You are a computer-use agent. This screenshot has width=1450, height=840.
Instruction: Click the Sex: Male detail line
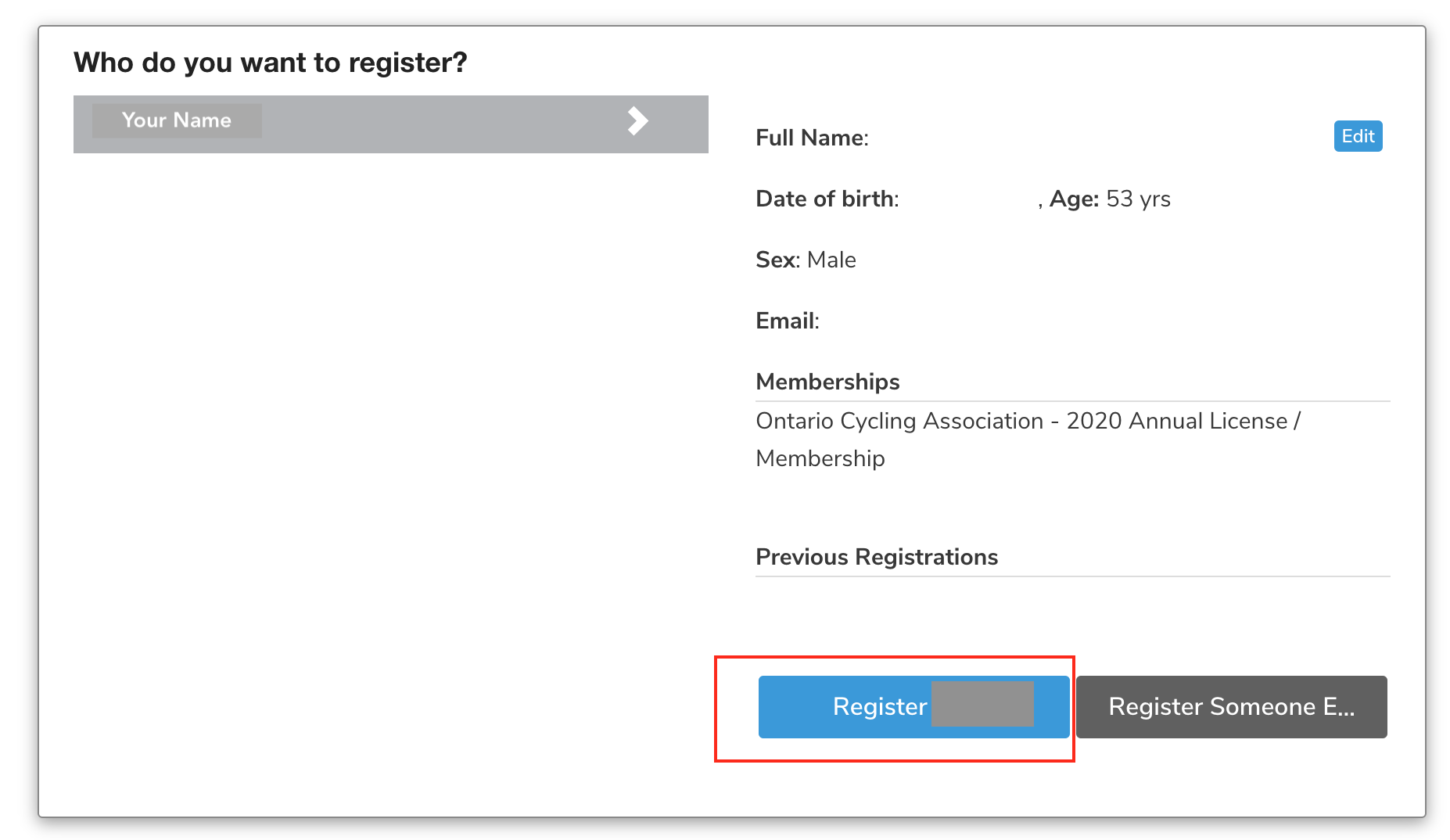click(806, 260)
